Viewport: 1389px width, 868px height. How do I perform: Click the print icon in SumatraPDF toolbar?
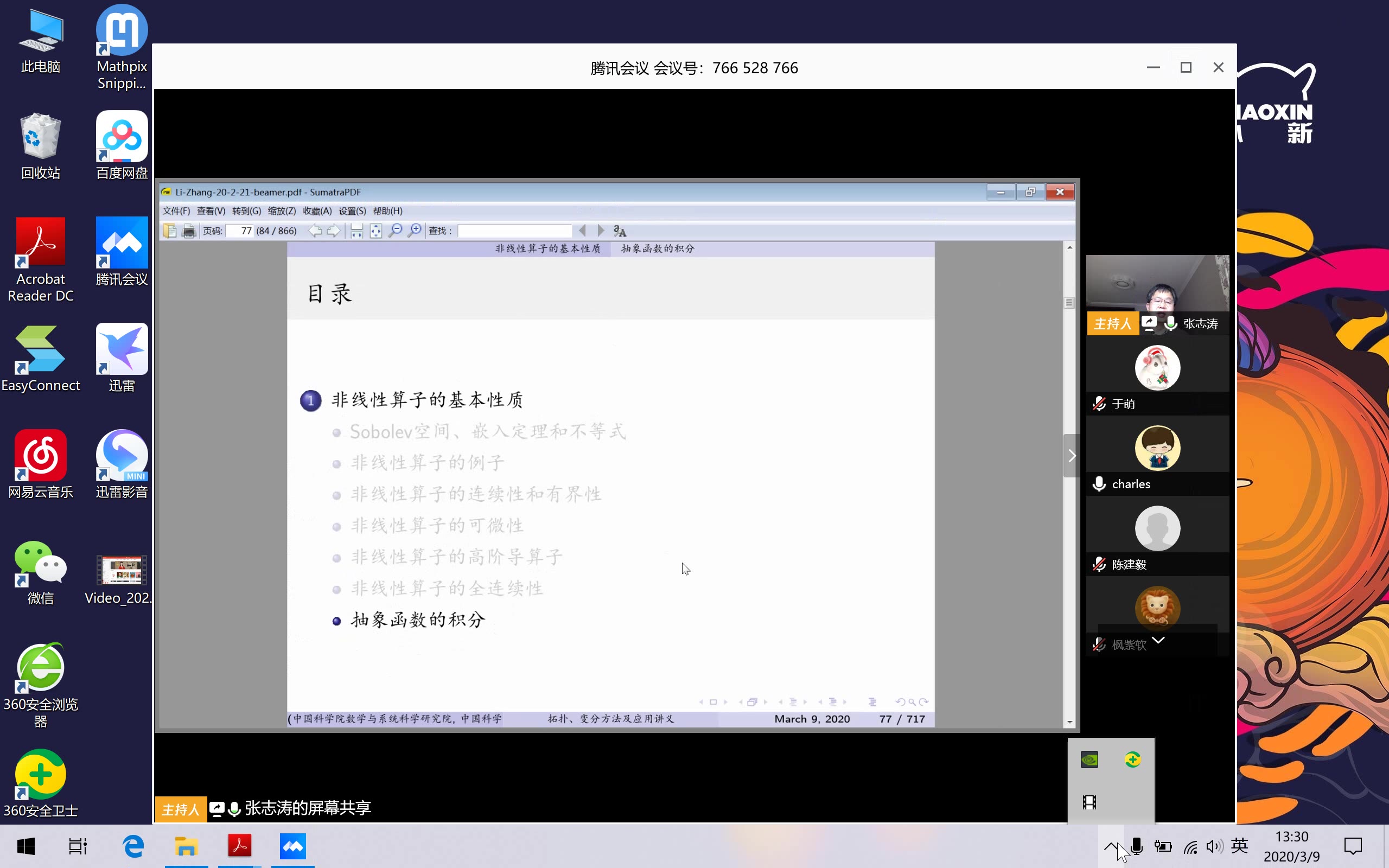tap(188, 231)
